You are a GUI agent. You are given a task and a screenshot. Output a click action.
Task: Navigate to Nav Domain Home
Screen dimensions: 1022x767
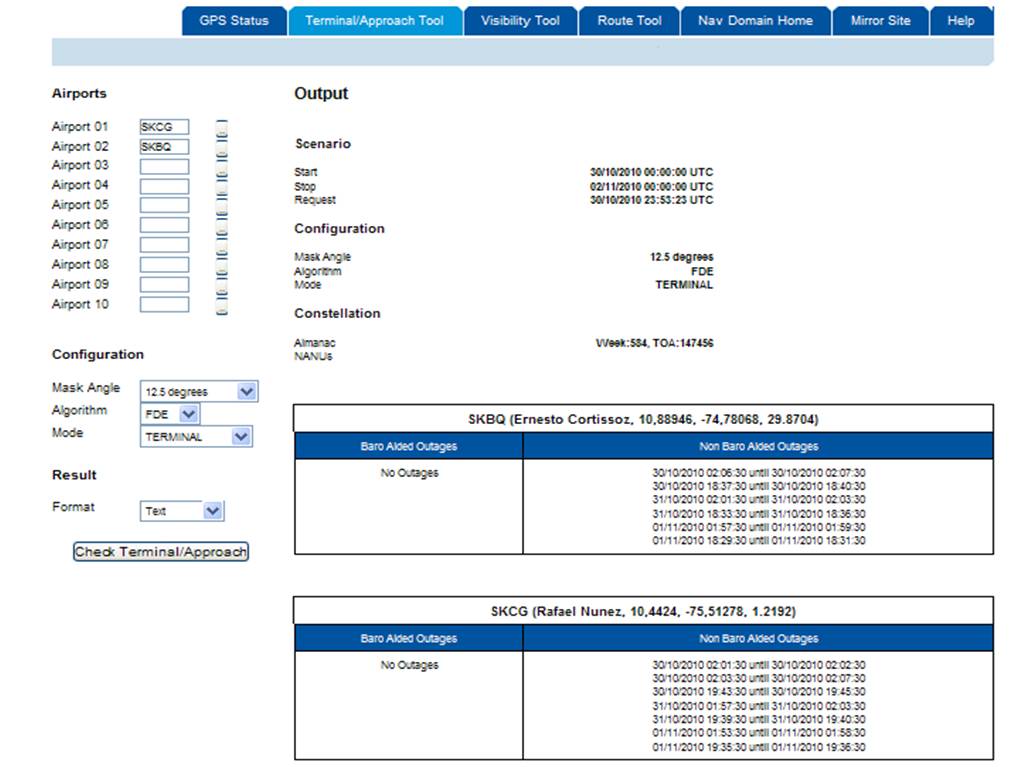755,19
